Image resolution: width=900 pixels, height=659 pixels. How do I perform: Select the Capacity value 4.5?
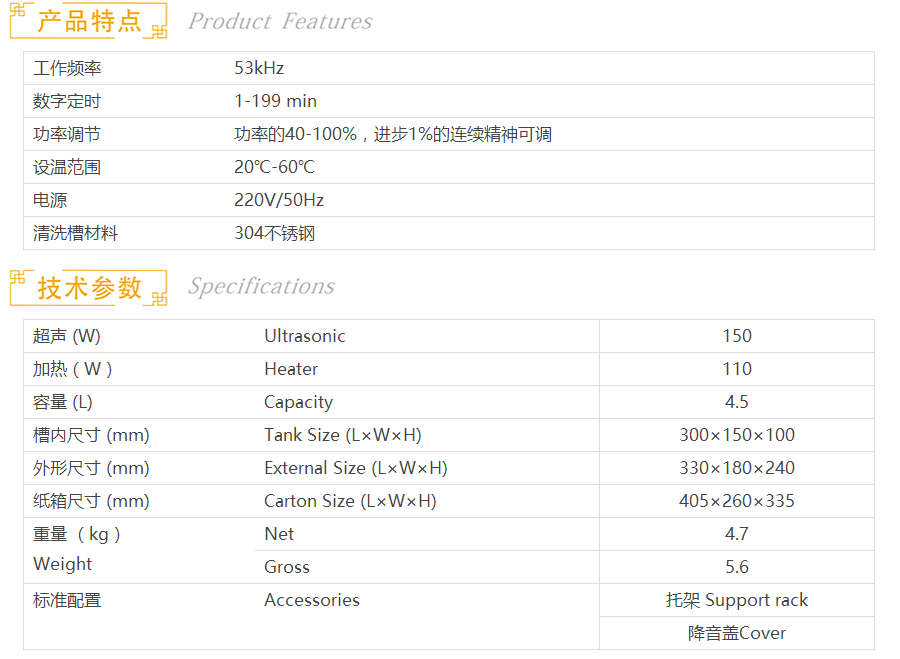click(x=737, y=402)
